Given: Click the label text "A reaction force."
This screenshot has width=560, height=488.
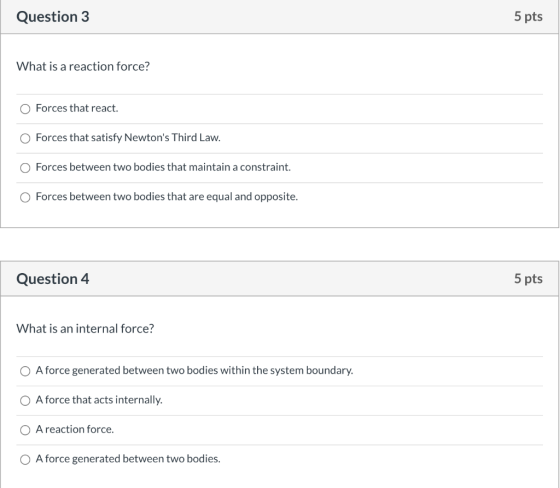Looking at the screenshot, I should coord(75,429).
